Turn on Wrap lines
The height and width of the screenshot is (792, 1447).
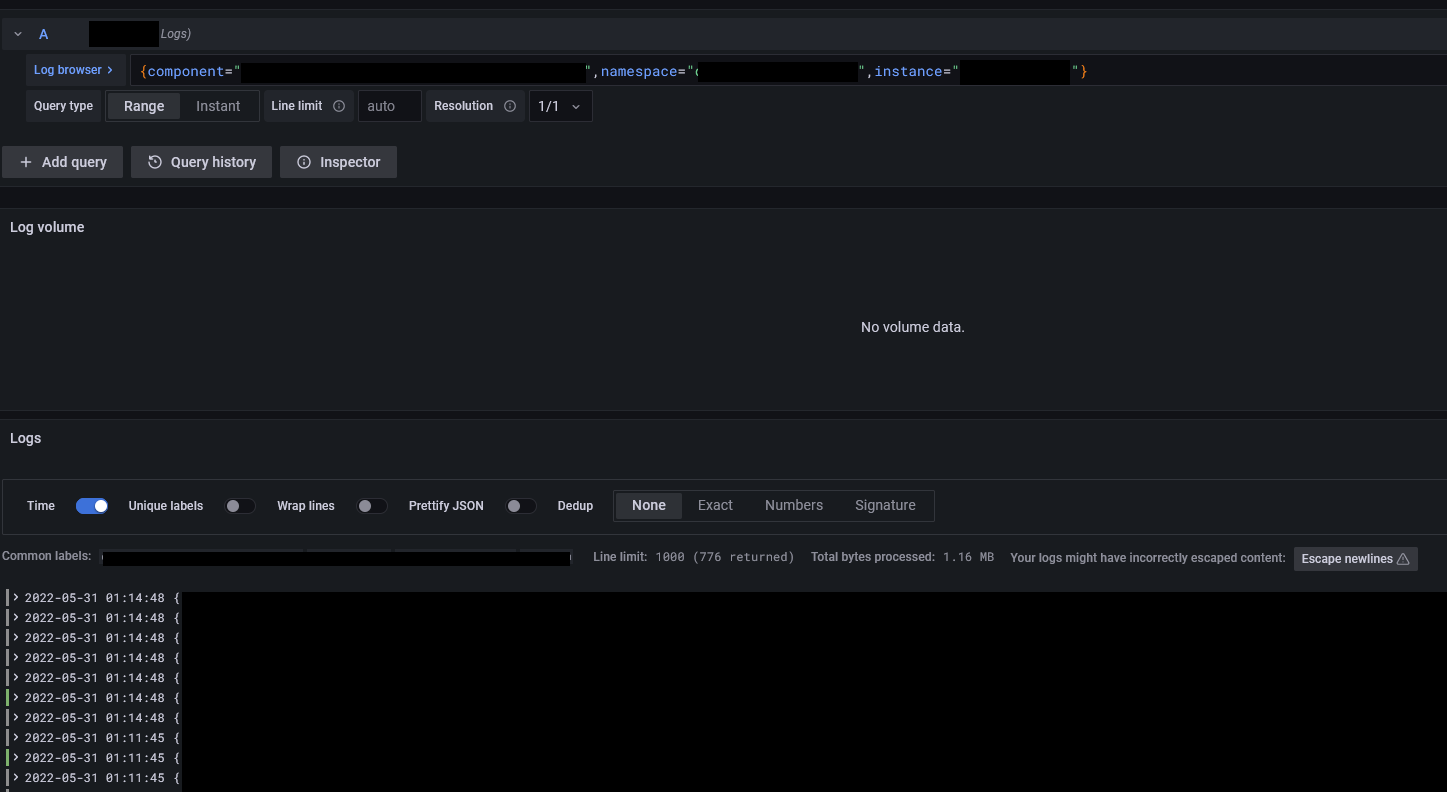pyautogui.click(x=372, y=505)
